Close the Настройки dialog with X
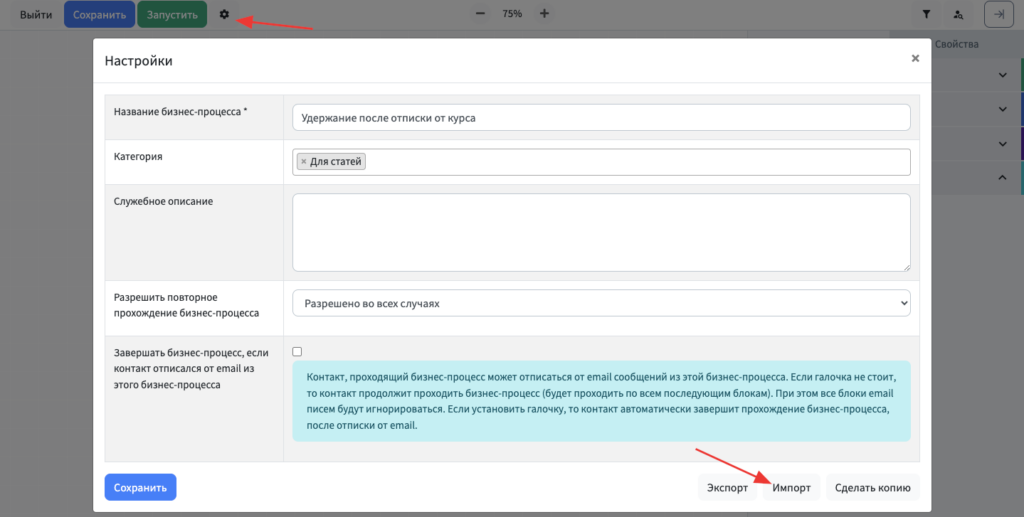1024x517 pixels. 914,59
